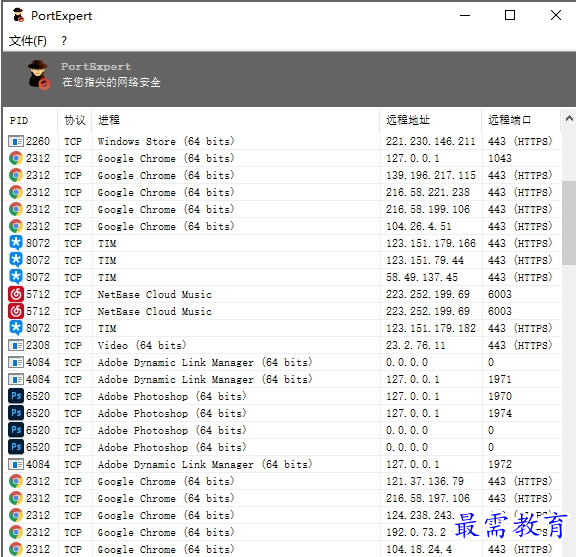Select remote address 139.196.217.115
This screenshot has height=557, width=576.
coord(431,175)
